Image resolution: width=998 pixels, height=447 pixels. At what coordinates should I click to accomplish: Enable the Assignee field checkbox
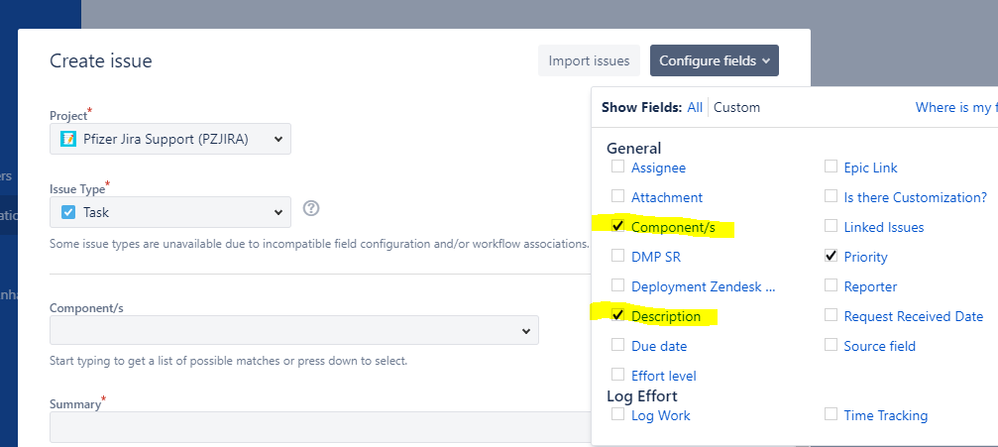pos(617,167)
